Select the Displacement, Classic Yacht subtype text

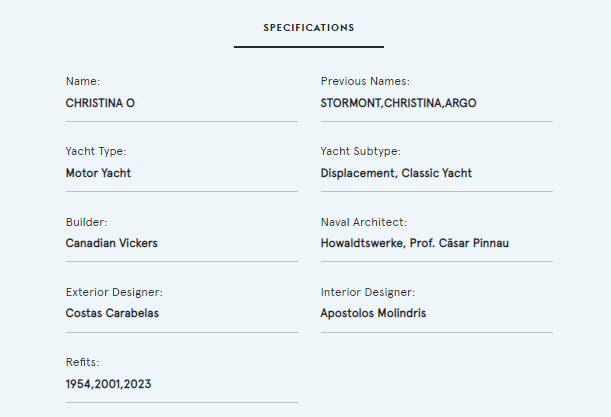coord(396,173)
